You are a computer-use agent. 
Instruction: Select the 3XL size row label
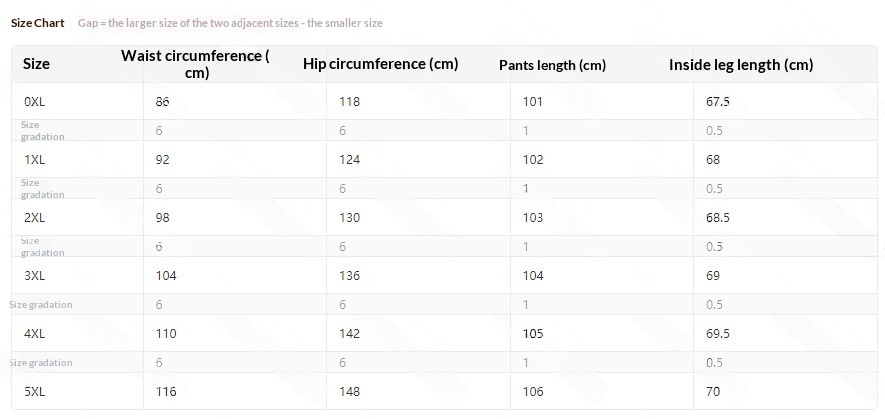click(34, 276)
